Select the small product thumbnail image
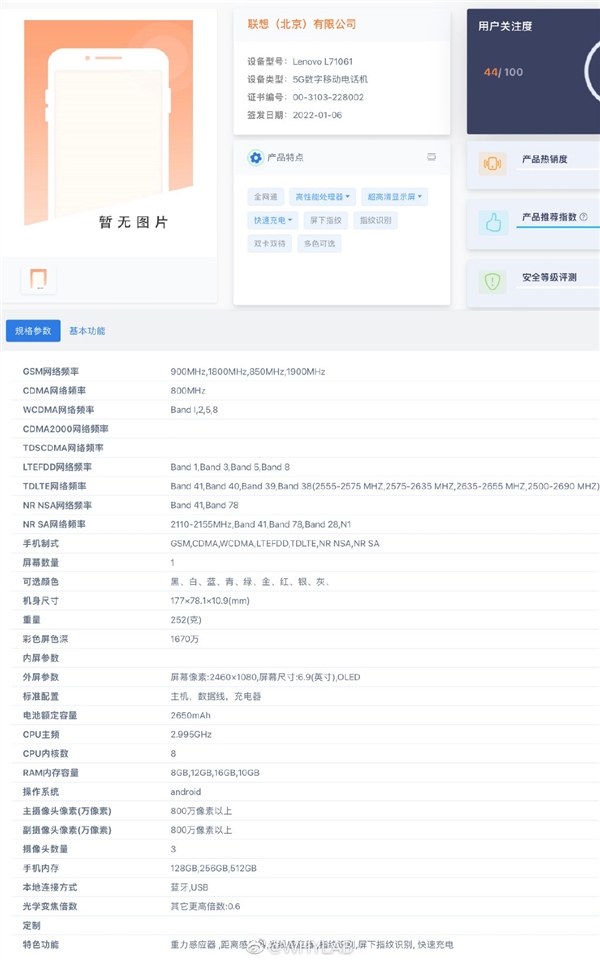The width and height of the screenshot is (600, 960). point(39,279)
